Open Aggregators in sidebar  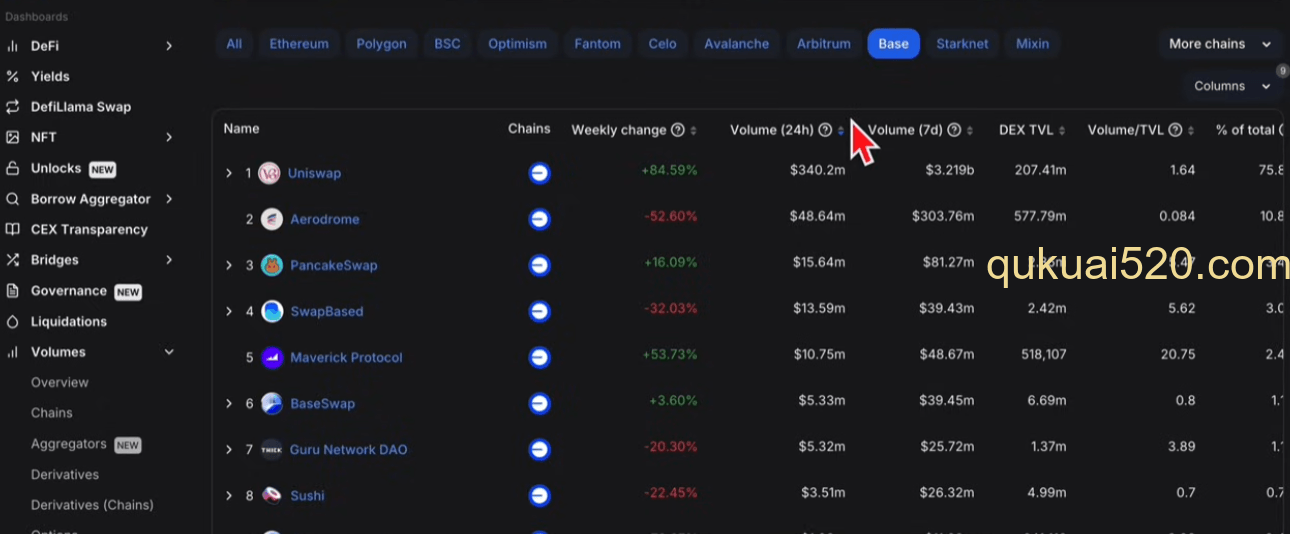click(69, 444)
